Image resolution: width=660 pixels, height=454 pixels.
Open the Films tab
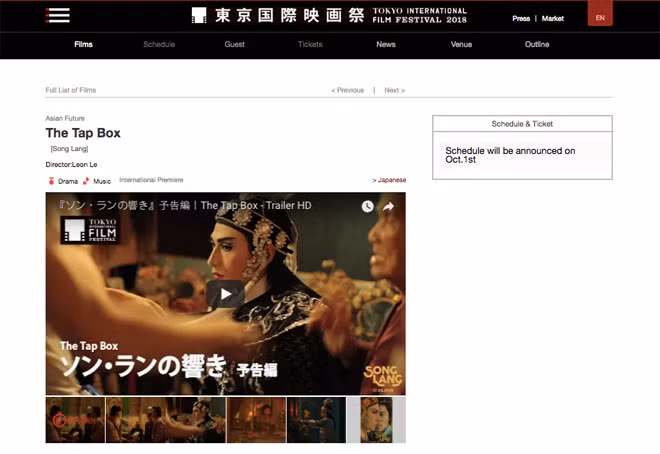click(x=84, y=44)
